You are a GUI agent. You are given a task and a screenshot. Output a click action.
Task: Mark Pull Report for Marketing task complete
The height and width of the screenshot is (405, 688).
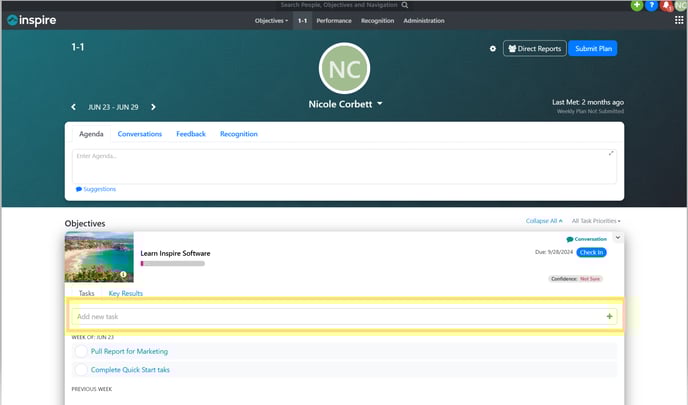(81, 352)
